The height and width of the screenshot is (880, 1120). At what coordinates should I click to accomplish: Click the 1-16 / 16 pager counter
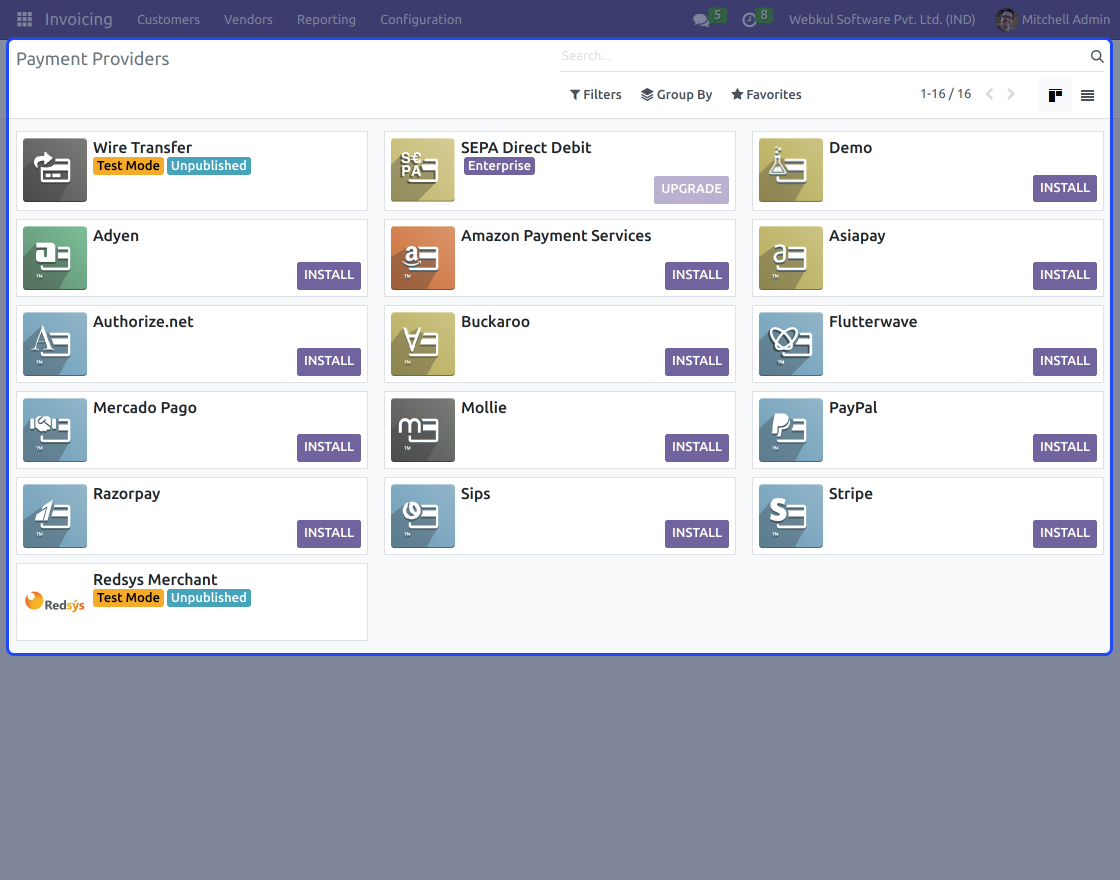click(945, 94)
